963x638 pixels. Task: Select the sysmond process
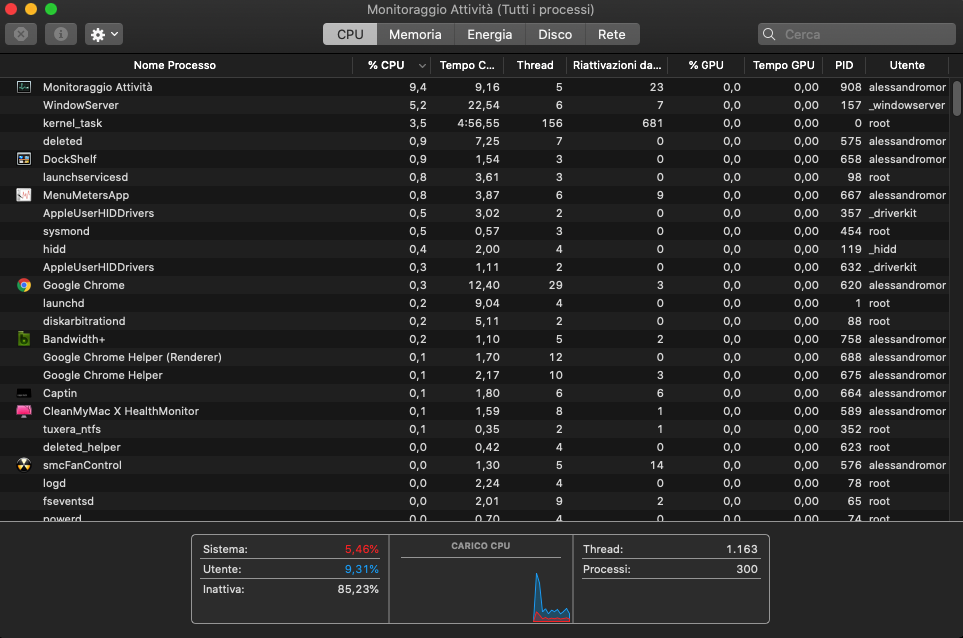(475, 231)
